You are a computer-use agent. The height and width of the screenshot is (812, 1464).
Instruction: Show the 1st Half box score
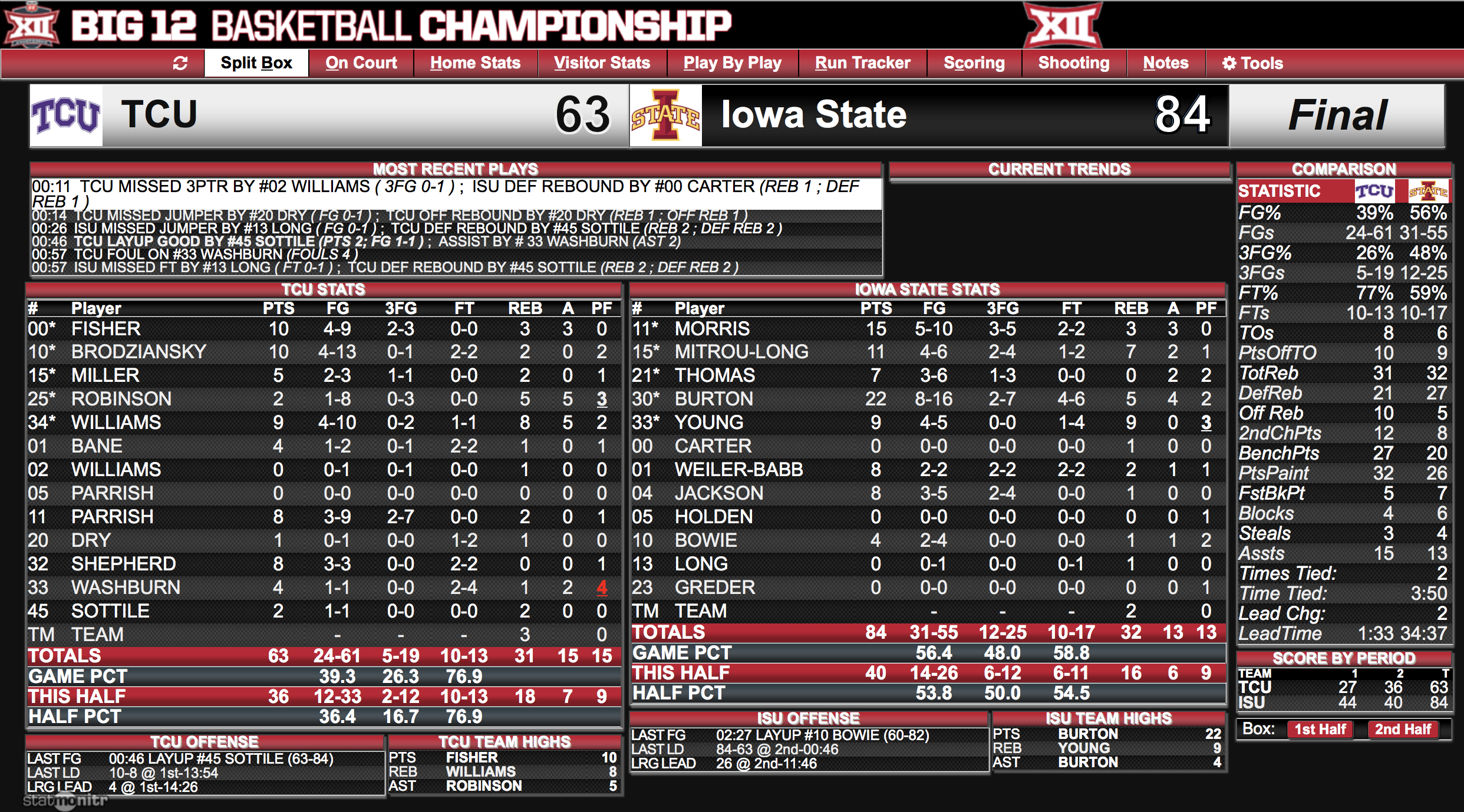[1320, 730]
